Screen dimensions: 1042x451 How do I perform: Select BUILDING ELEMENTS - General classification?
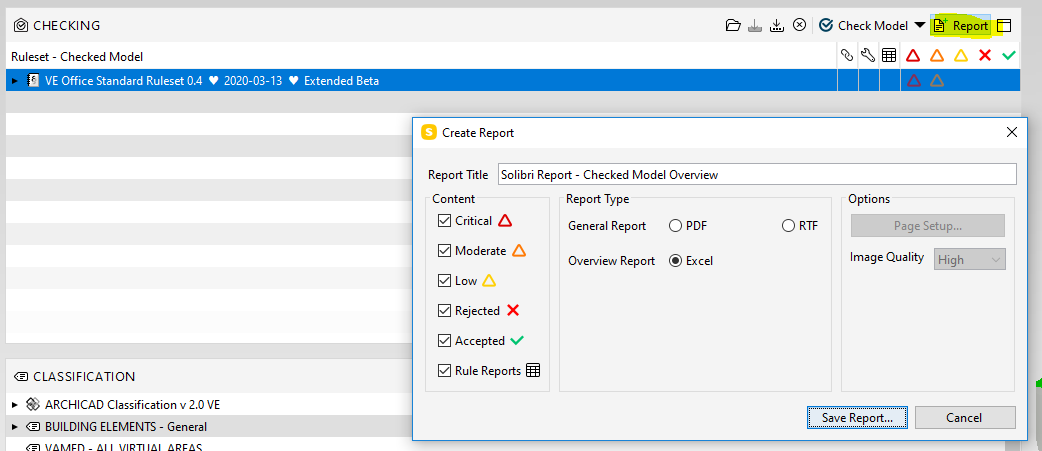[x=209, y=426]
